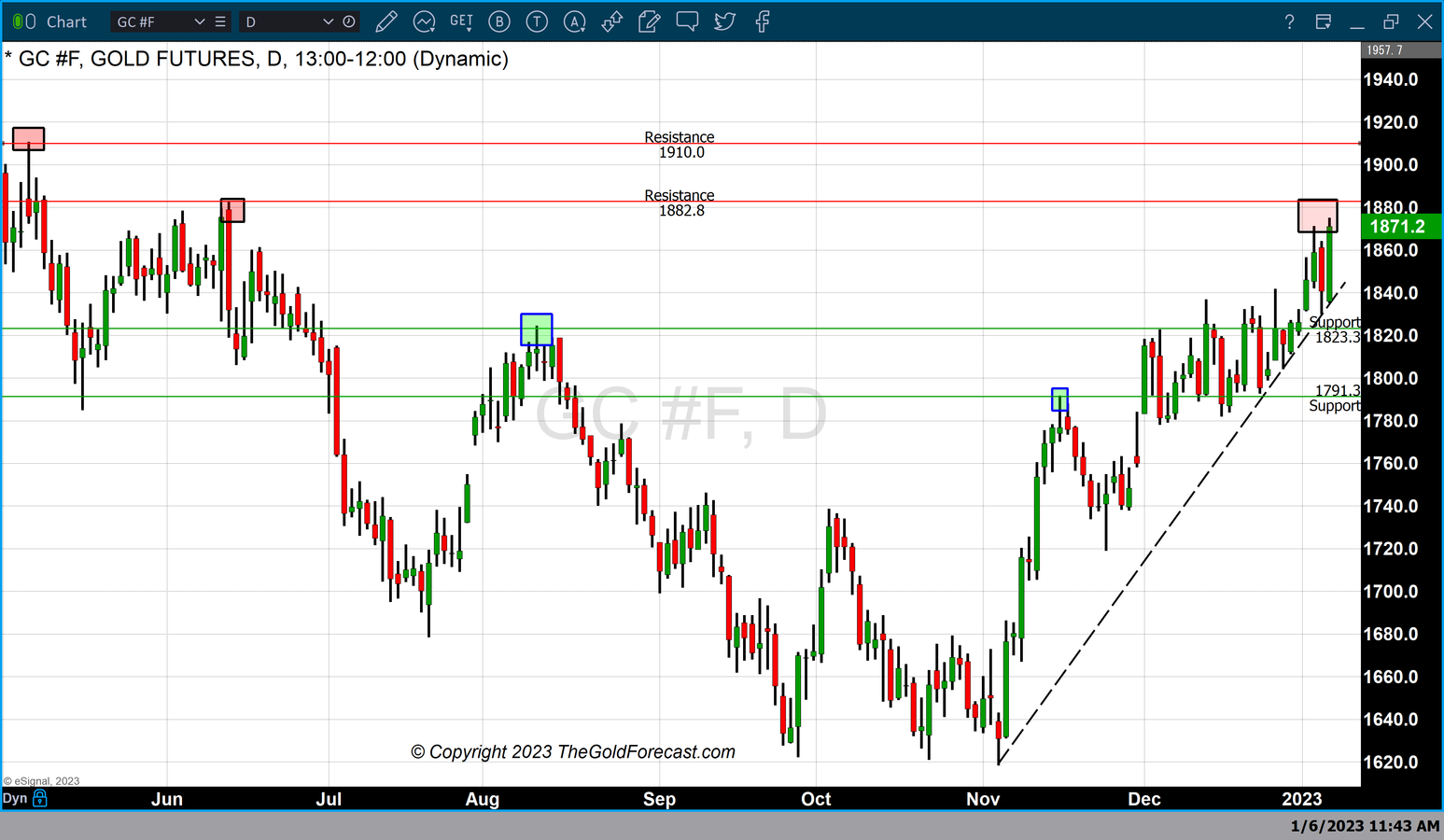Click the circled A alerts icon
The image size is (1444, 840).
[x=575, y=21]
